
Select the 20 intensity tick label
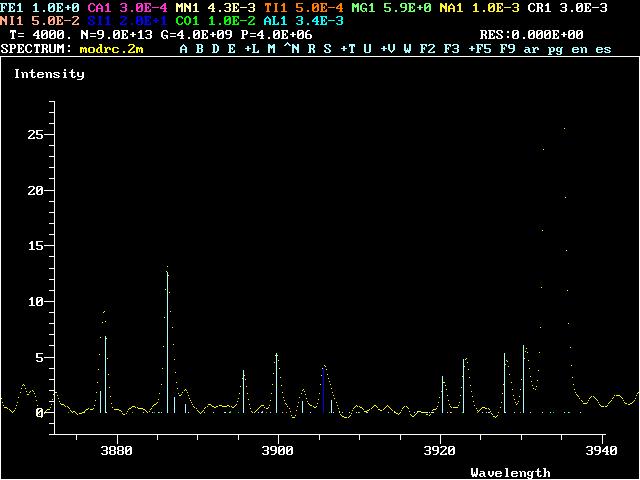[35, 191]
